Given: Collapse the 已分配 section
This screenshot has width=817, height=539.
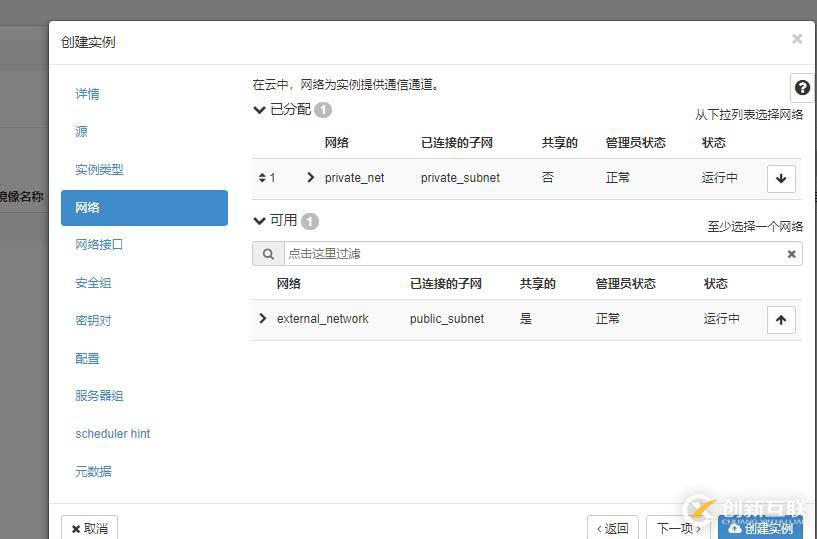Looking at the screenshot, I should coord(259,109).
